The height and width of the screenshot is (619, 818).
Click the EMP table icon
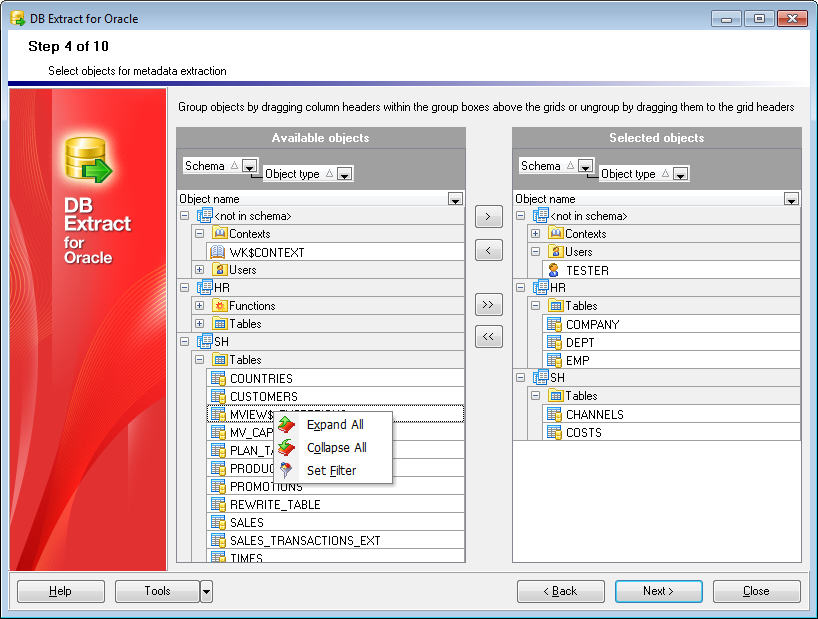[x=554, y=360]
